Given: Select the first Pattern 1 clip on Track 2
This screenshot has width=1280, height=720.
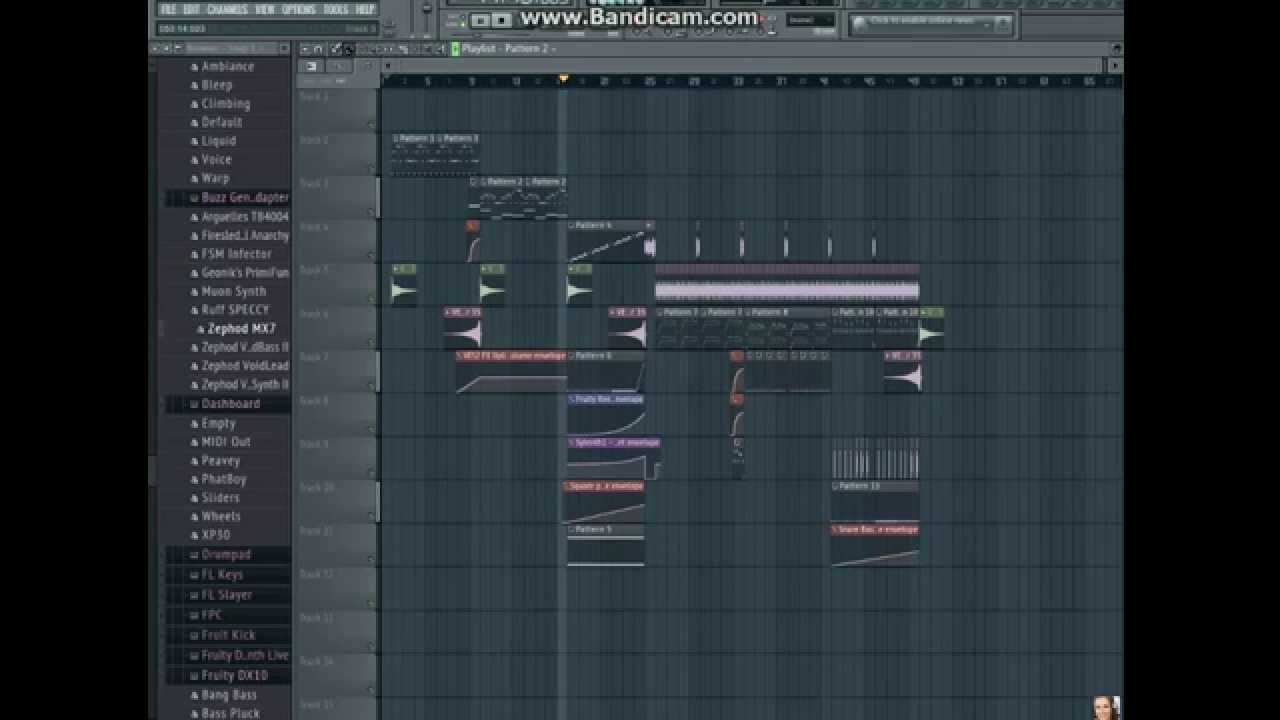Looking at the screenshot, I should pyautogui.click(x=414, y=153).
